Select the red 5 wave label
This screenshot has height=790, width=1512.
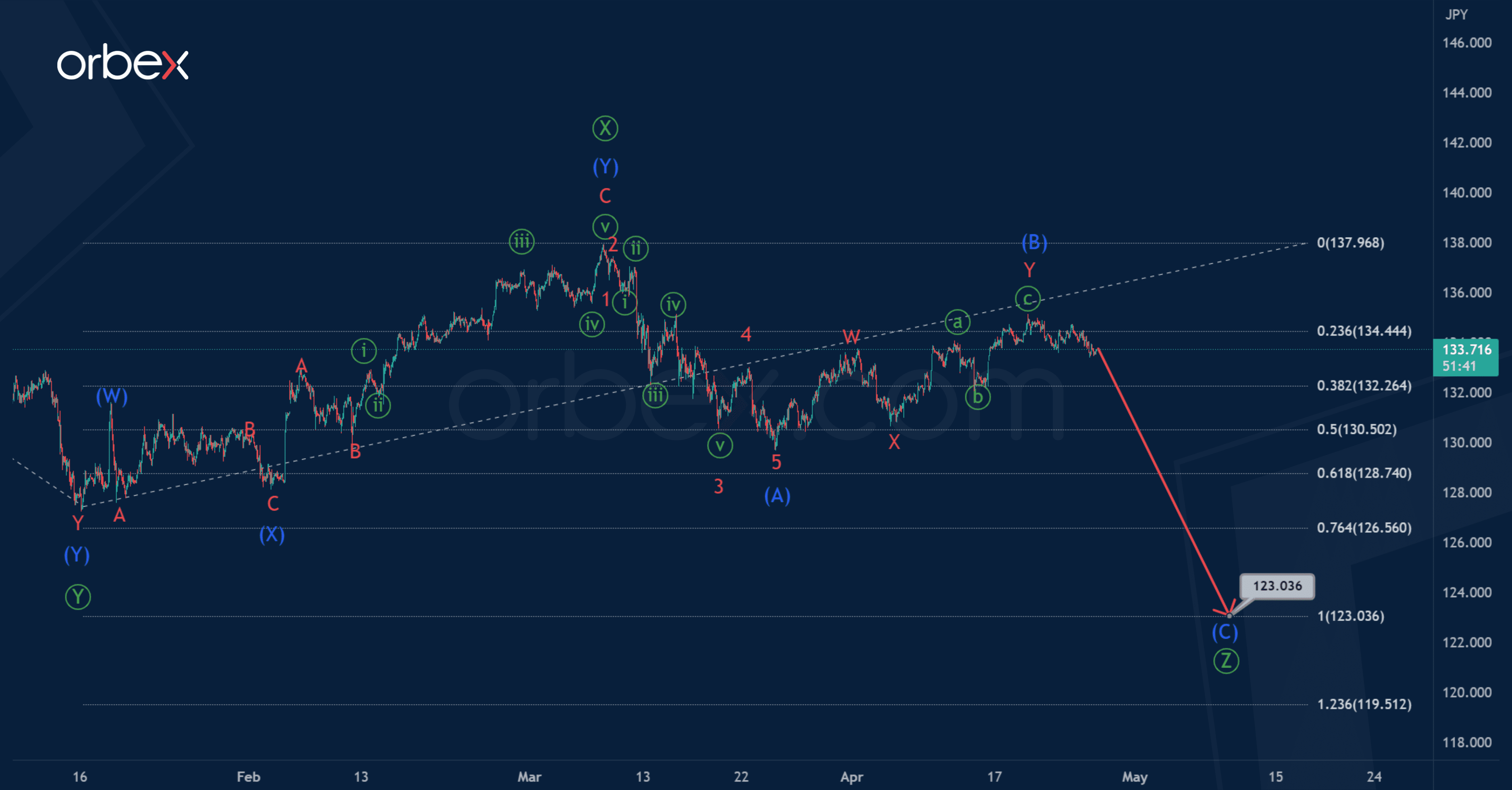(776, 463)
